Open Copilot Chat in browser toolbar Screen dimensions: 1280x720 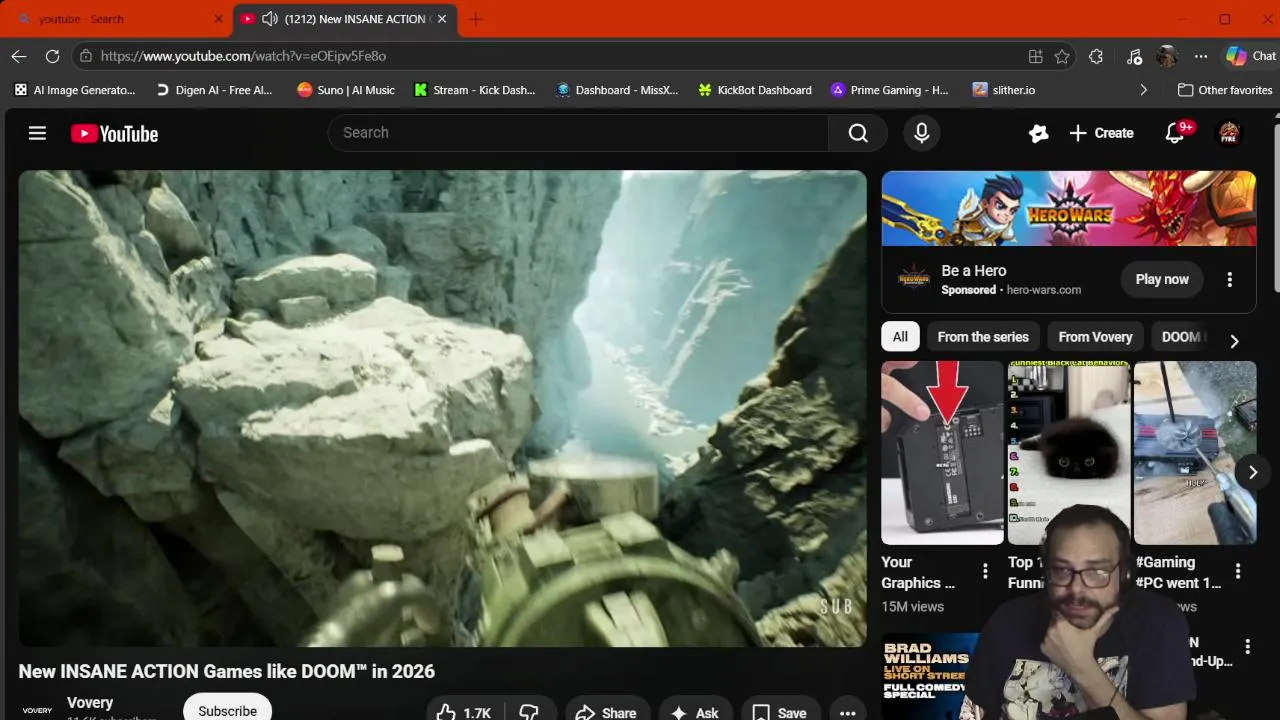pos(1250,56)
